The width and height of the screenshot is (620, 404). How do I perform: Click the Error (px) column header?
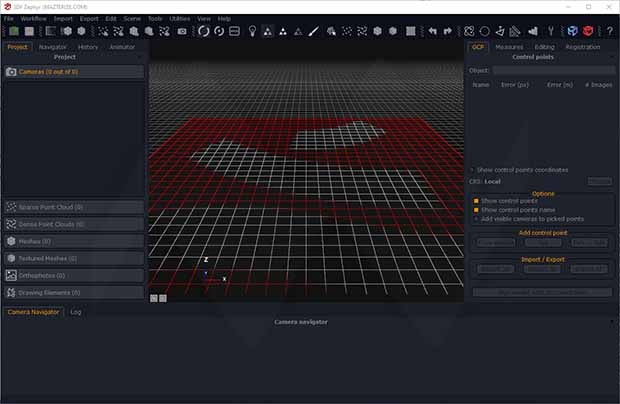point(515,85)
